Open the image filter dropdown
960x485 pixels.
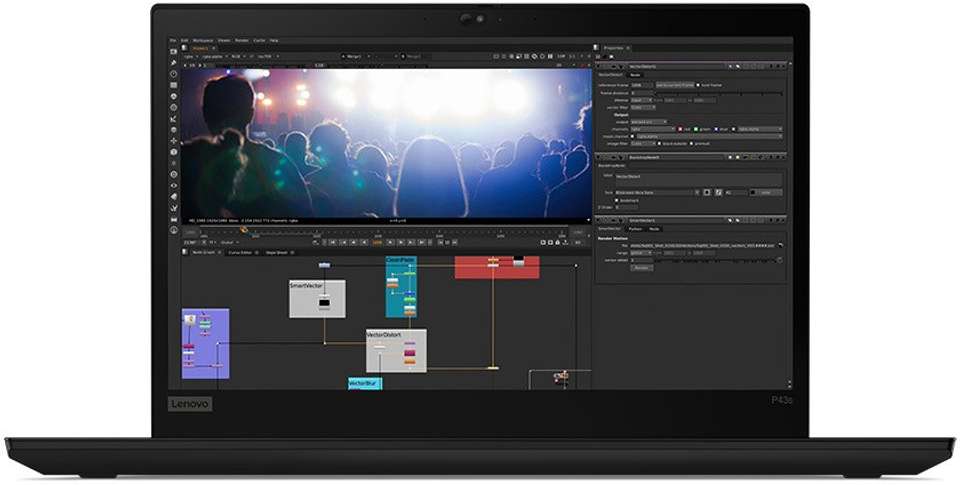643,143
